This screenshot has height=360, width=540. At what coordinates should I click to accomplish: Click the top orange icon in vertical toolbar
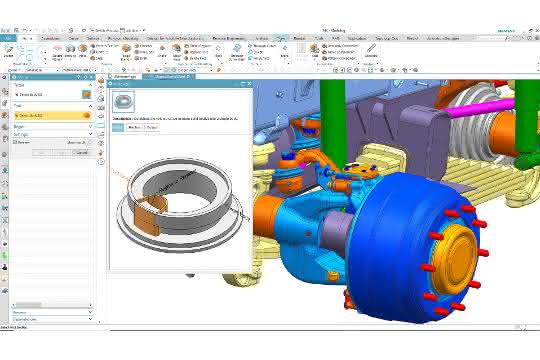click(101, 81)
